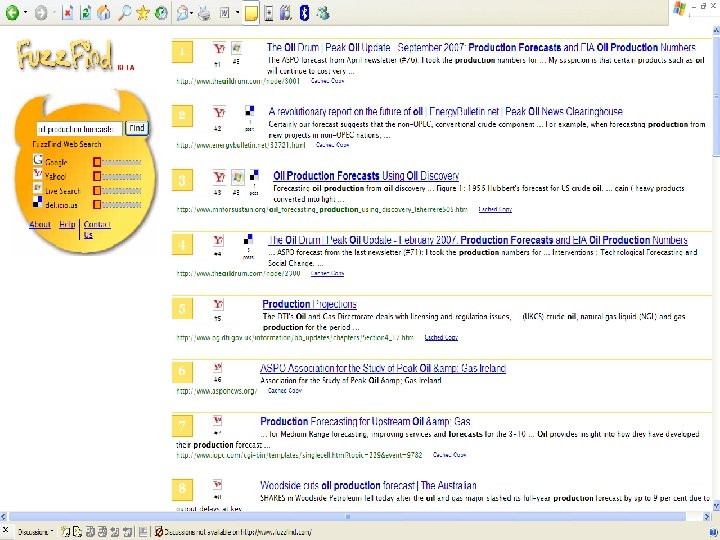Adjust the Yahoo! weight slider
The width and height of the screenshot is (720, 540).
click(117, 176)
